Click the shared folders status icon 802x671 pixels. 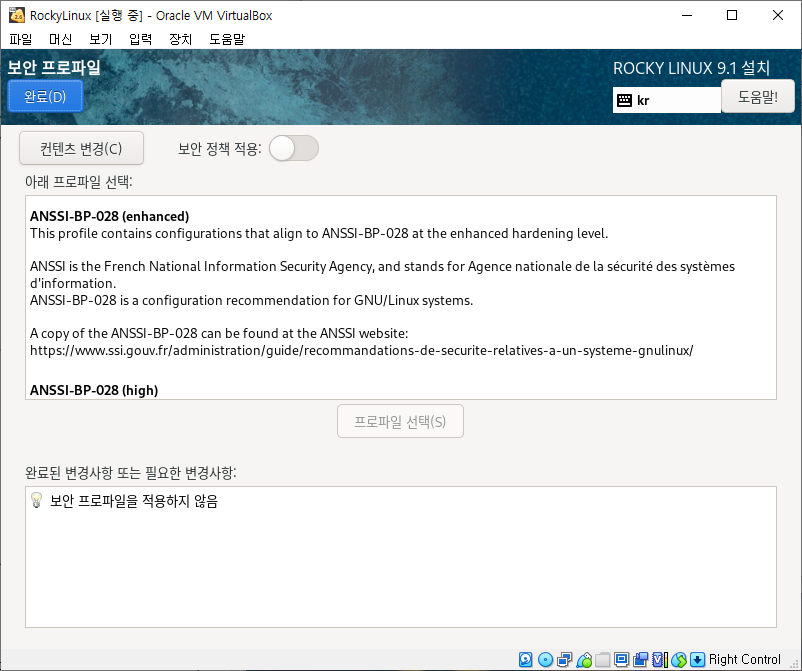click(x=603, y=659)
